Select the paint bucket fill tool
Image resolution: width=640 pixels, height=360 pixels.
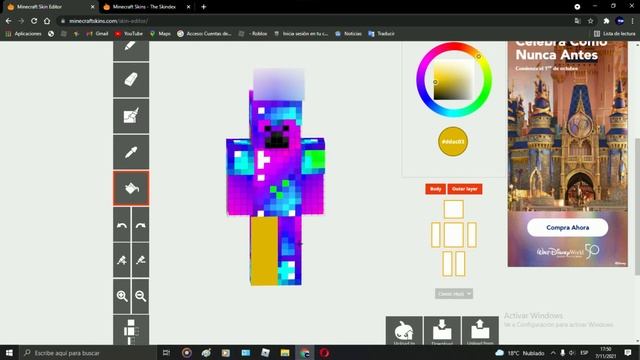[131, 188]
